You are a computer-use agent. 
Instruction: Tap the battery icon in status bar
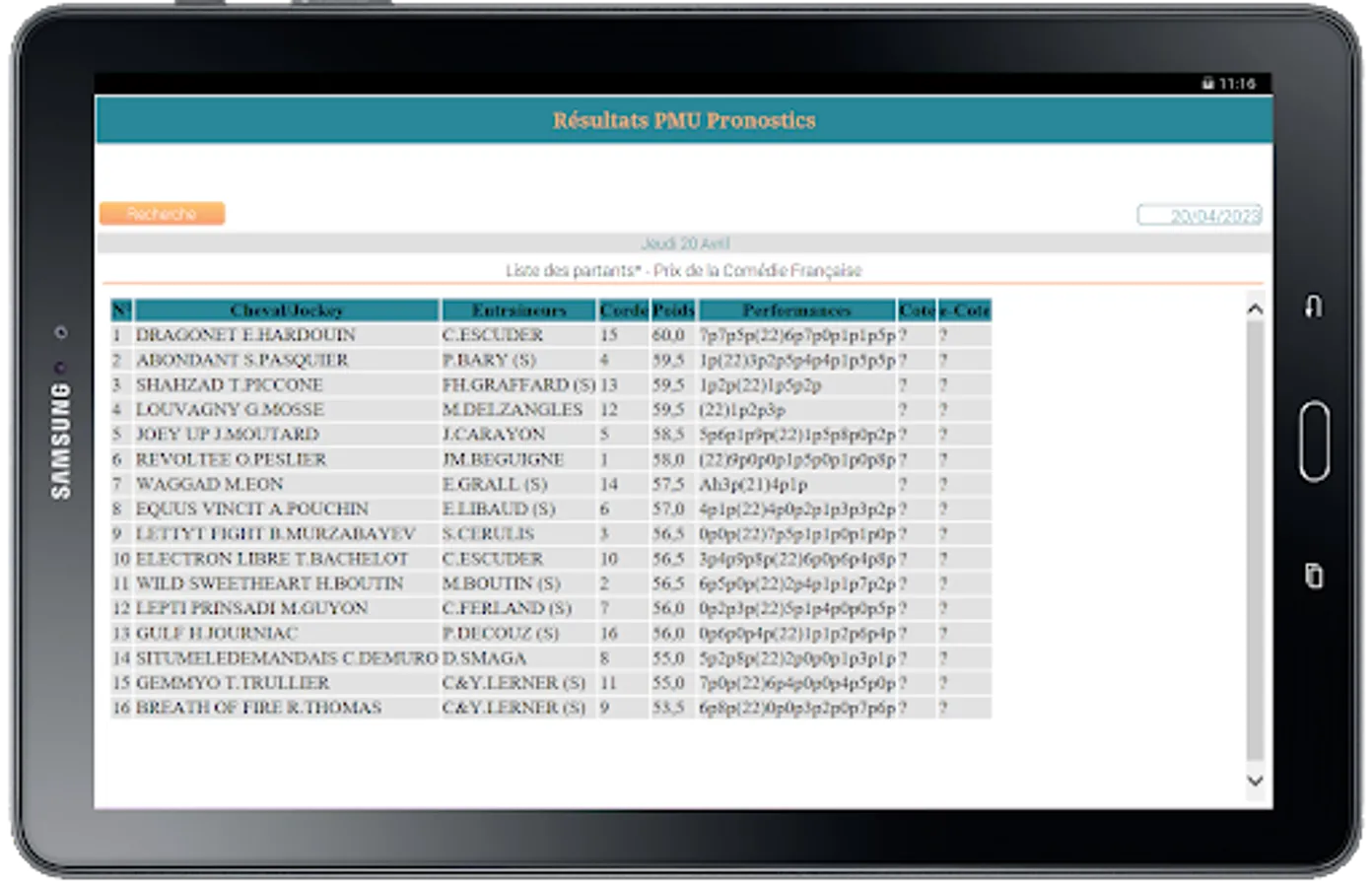[1207, 84]
